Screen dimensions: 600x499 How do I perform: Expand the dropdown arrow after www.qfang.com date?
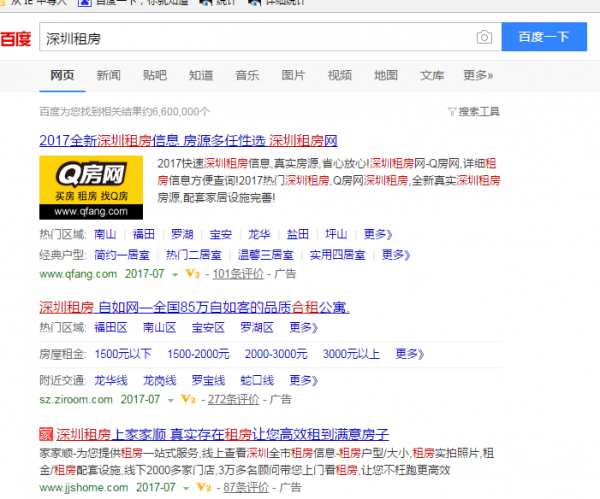click(173, 274)
